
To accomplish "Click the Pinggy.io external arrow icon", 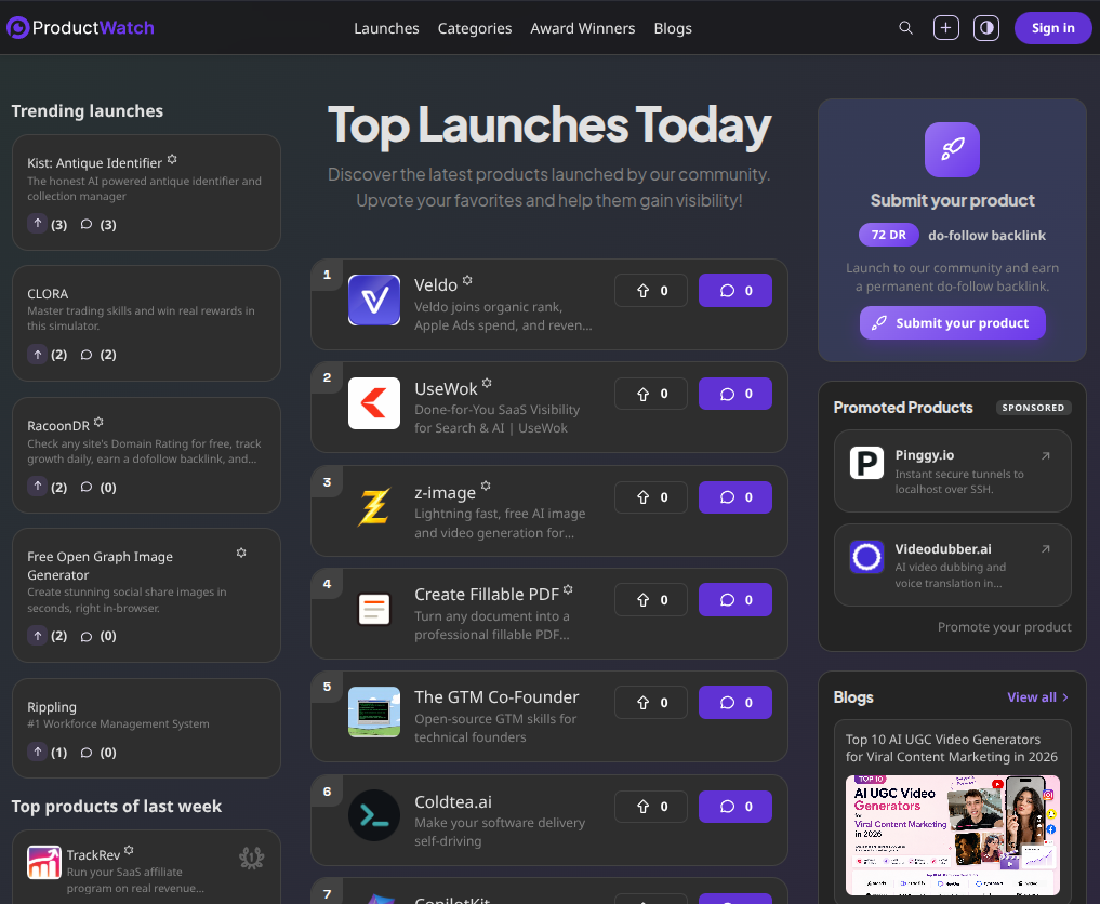I will point(1045,456).
